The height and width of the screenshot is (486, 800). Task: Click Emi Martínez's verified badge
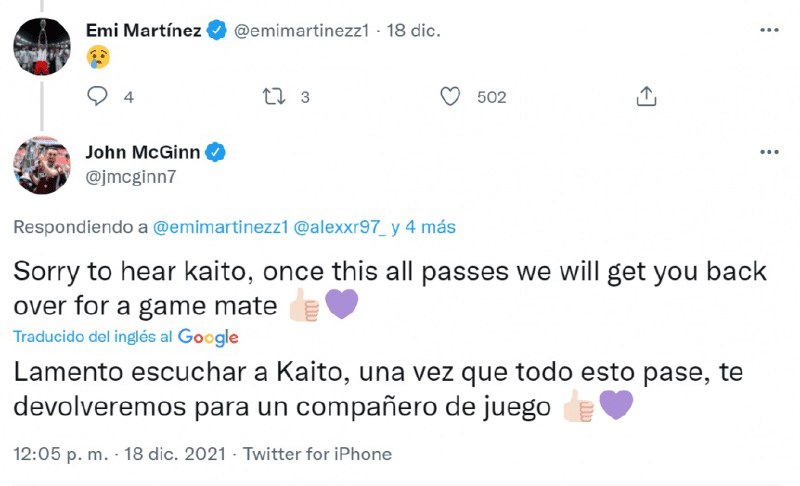tap(215, 31)
